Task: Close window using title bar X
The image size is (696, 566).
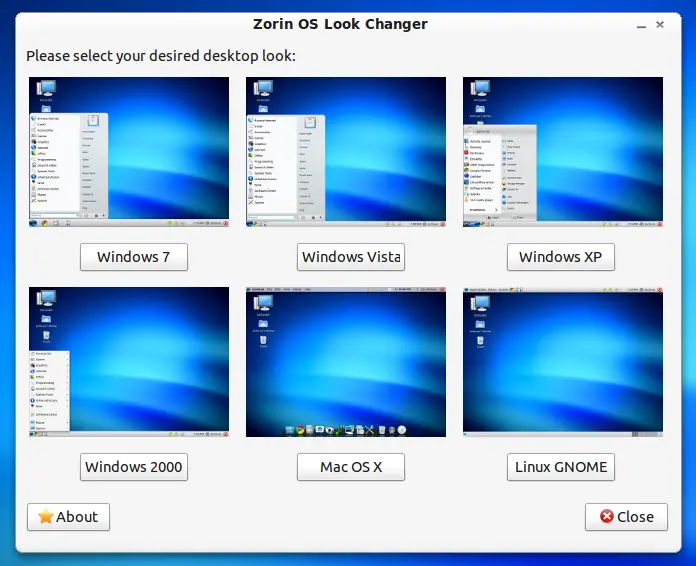Action: point(660,24)
